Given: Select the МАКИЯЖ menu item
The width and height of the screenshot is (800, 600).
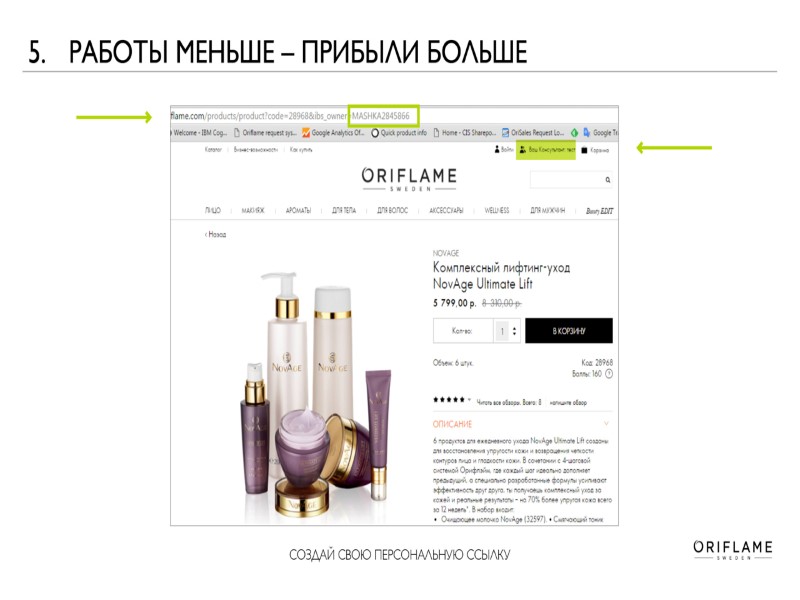Looking at the screenshot, I should click(253, 210).
